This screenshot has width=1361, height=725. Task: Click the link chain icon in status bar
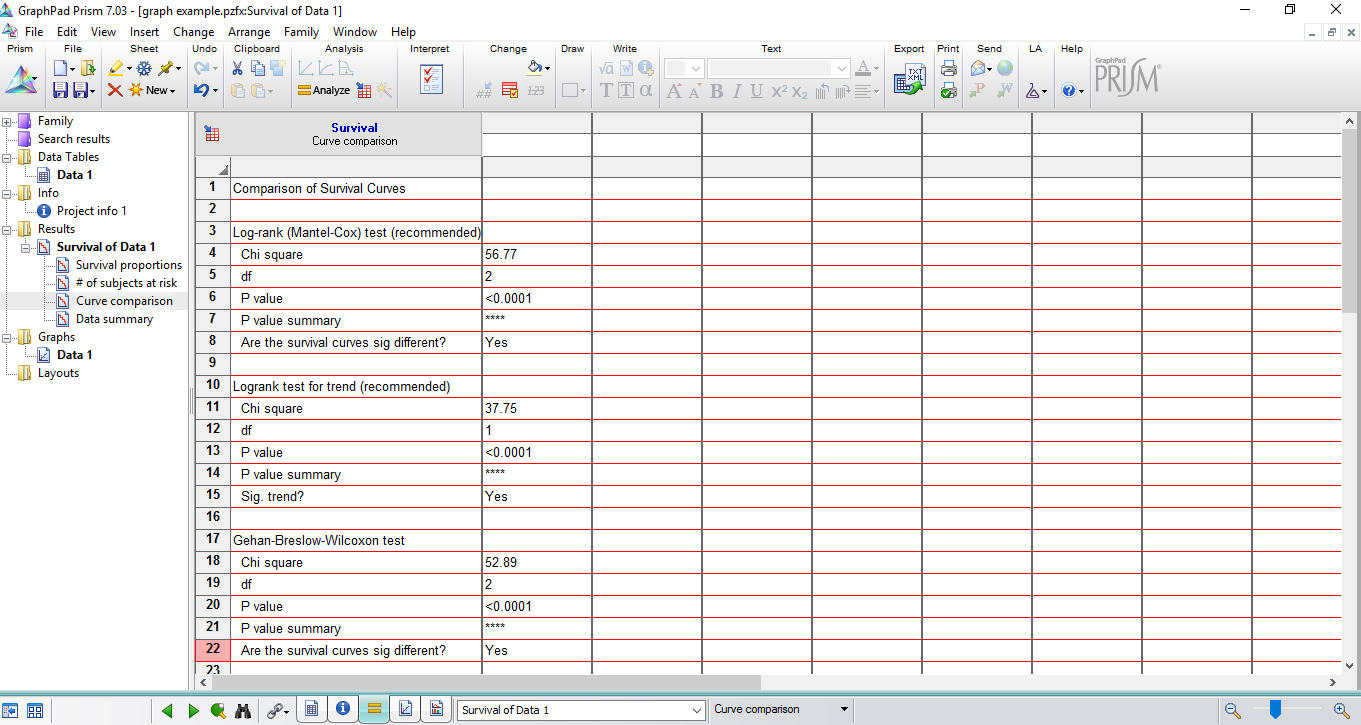click(275, 710)
